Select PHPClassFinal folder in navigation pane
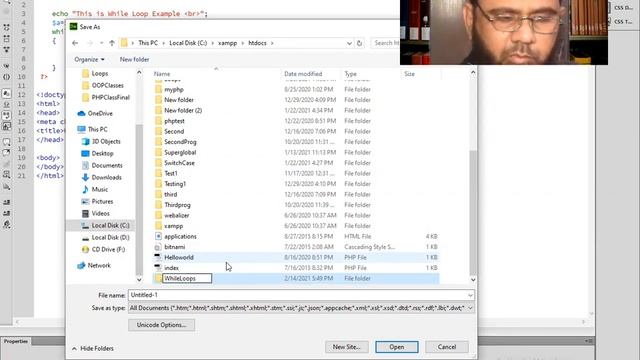 [110, 98]
